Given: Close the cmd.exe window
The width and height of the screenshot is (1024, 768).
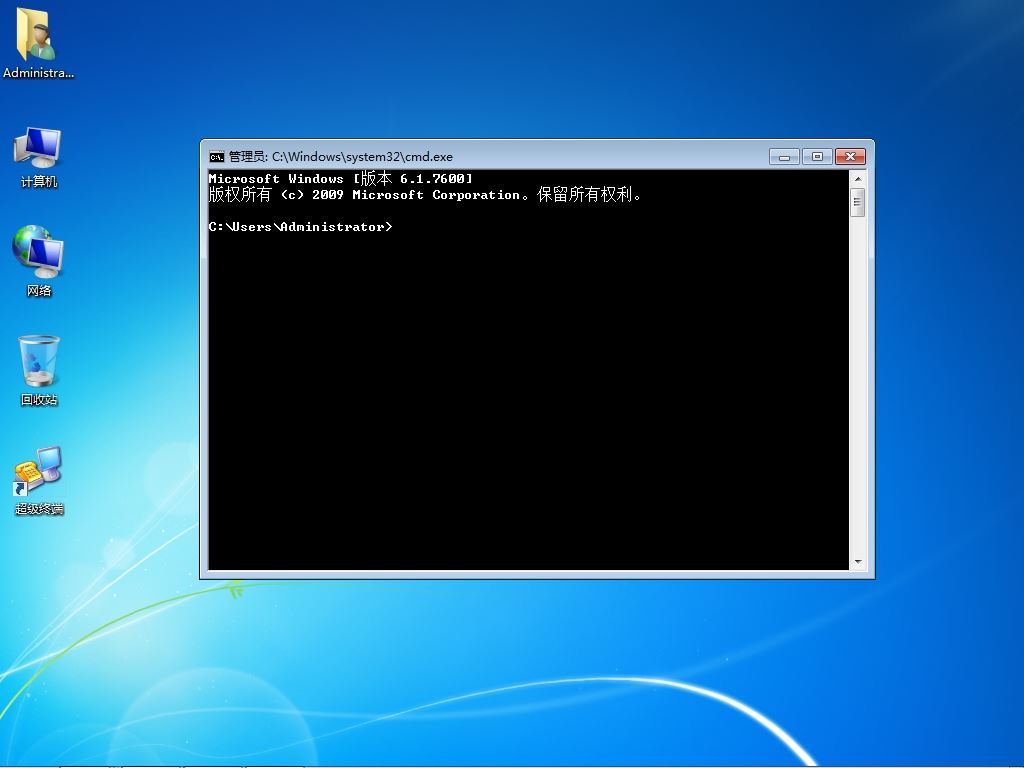Looking at the screenshot, I should click(850, 157).
